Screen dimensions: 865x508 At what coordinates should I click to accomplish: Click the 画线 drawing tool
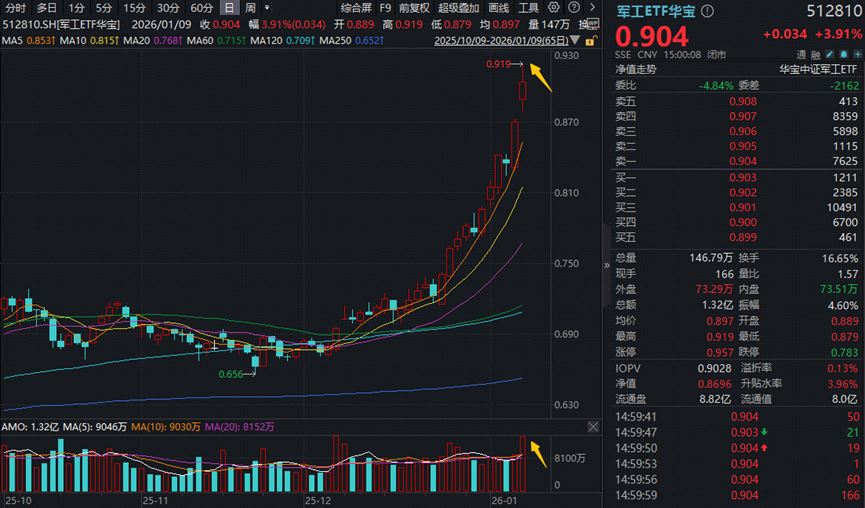pyautogui.click(x=497, y=8)
